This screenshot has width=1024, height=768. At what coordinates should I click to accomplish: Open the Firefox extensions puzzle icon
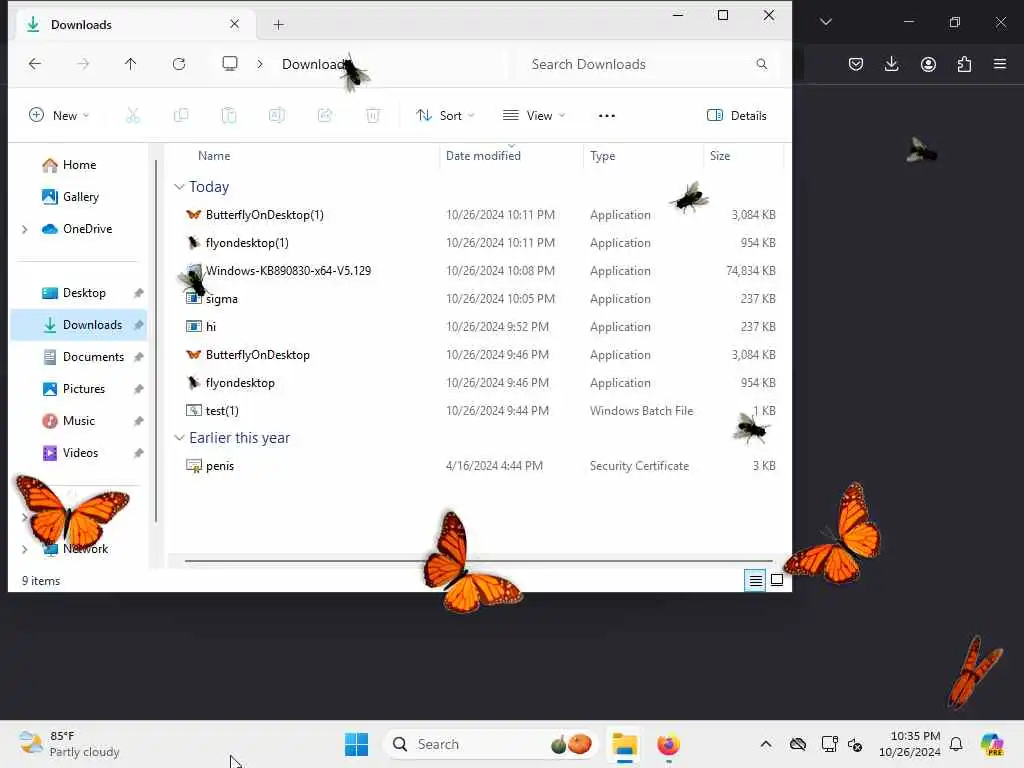[964, 64]
